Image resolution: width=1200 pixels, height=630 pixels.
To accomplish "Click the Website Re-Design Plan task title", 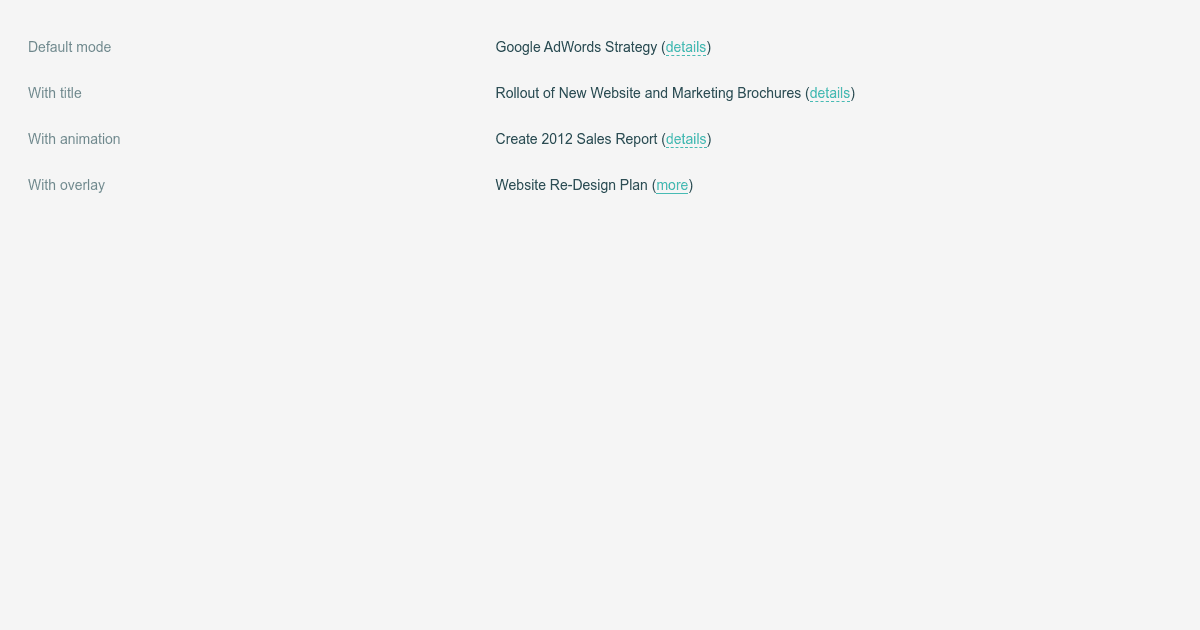I will 570,185.
